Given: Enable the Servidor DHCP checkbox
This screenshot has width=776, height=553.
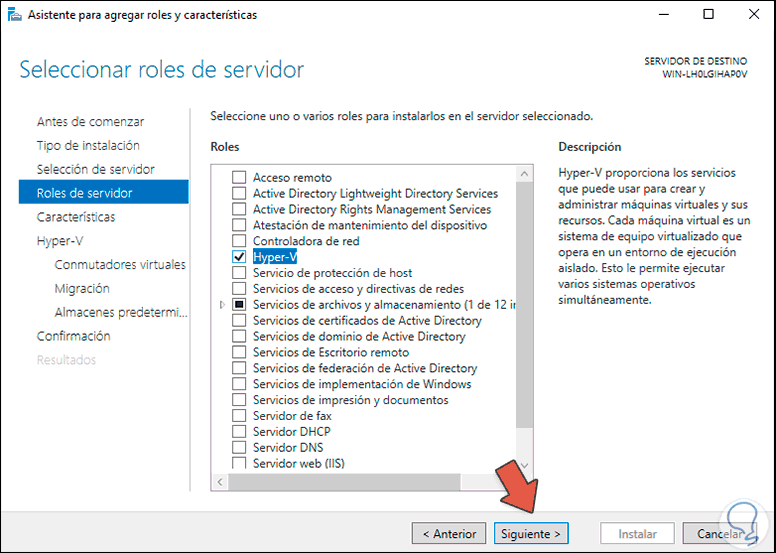Looking at the screenshot, I should click(239, 432).
